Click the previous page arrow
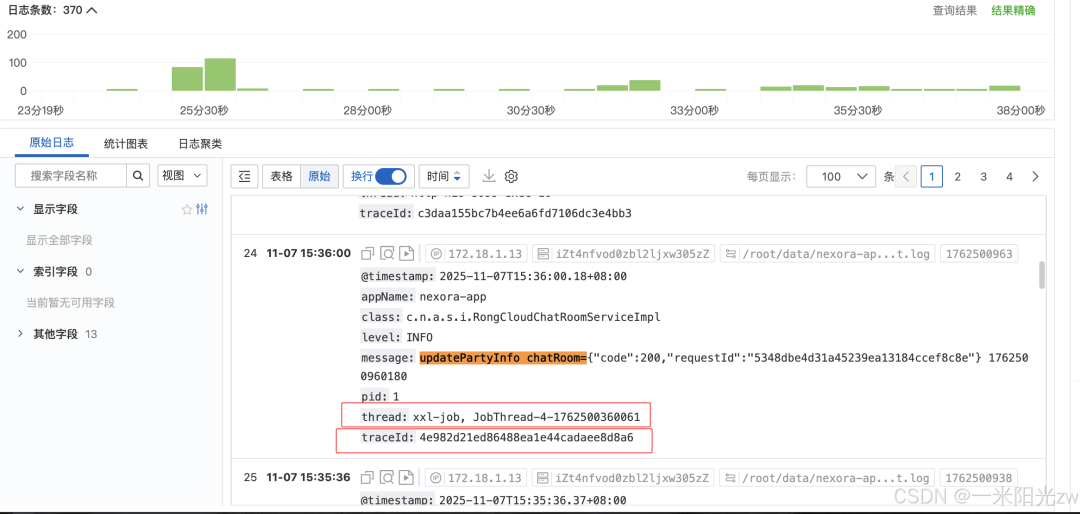Image resolution: width=1080 pixels, height=514 pixels. point(906,176)
